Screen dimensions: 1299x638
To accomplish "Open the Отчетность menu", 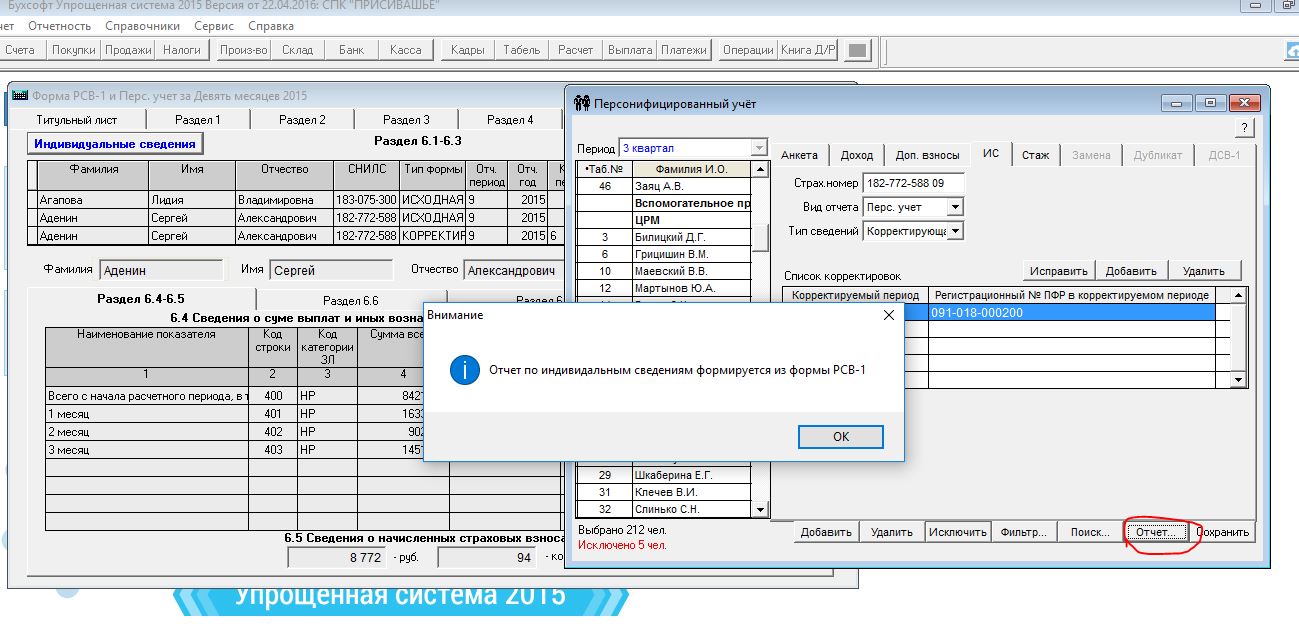I will [x=59, y=26].
